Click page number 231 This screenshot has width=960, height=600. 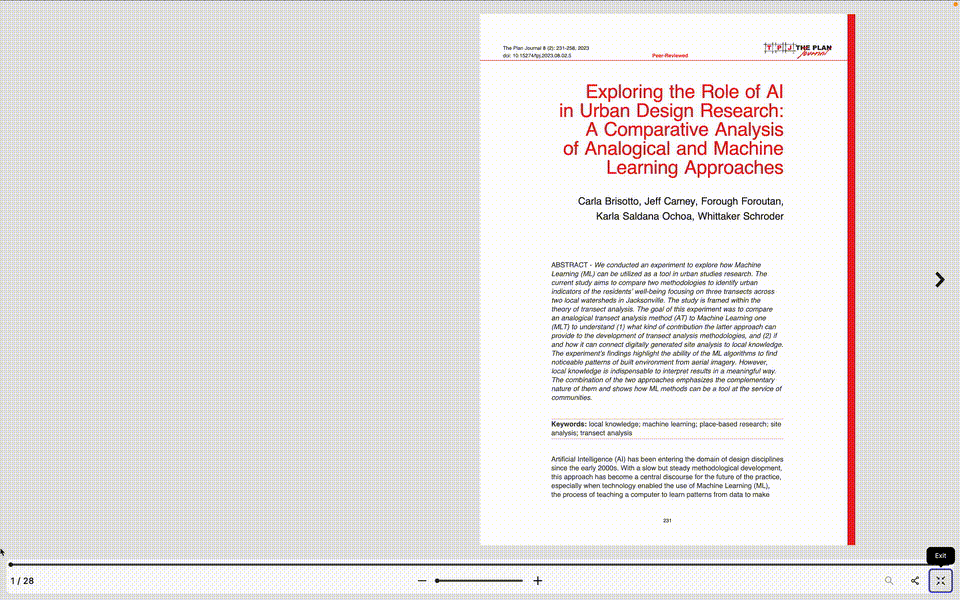[667, 520]
